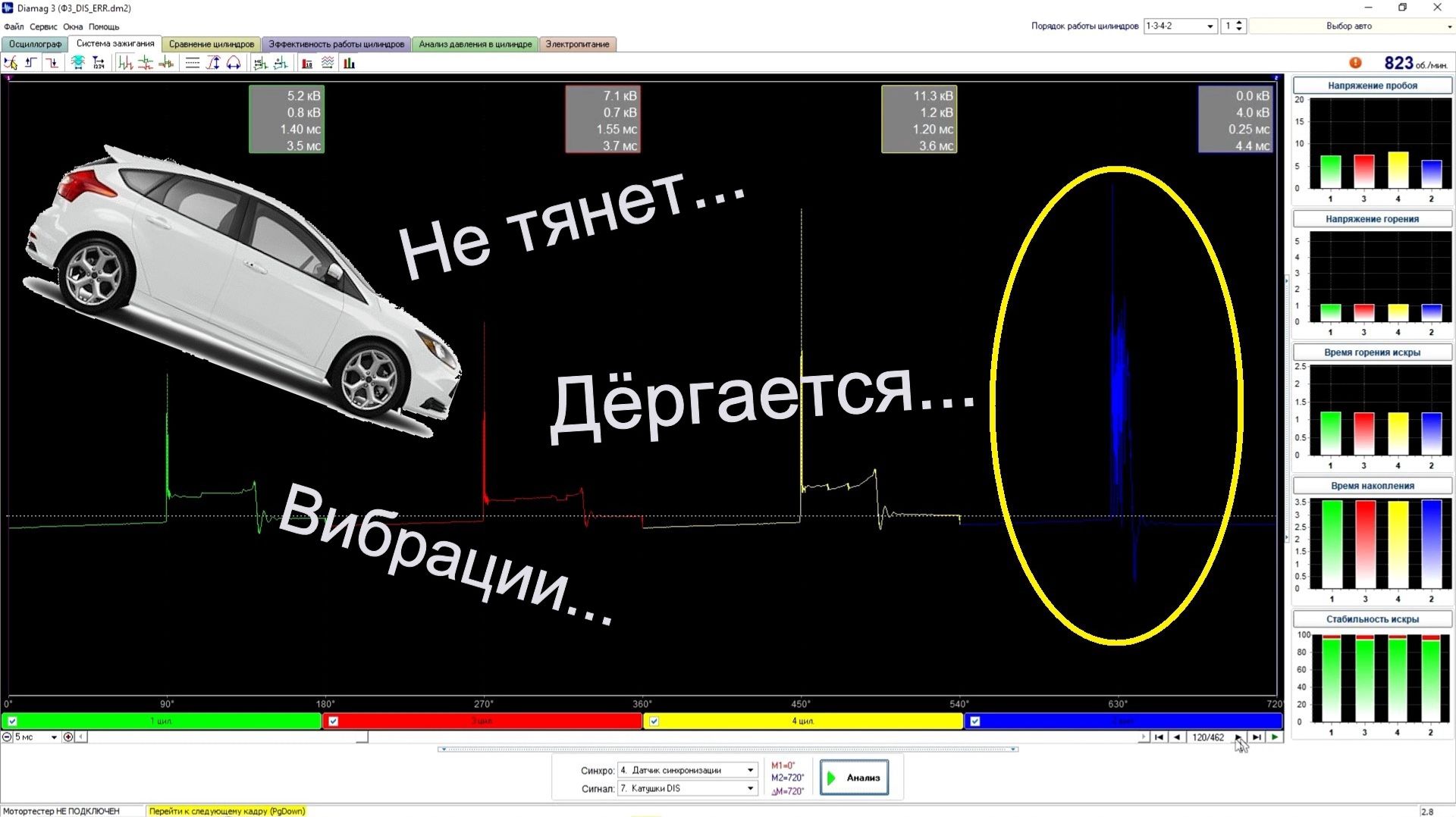Click the horizontal time scale icon

234,63
